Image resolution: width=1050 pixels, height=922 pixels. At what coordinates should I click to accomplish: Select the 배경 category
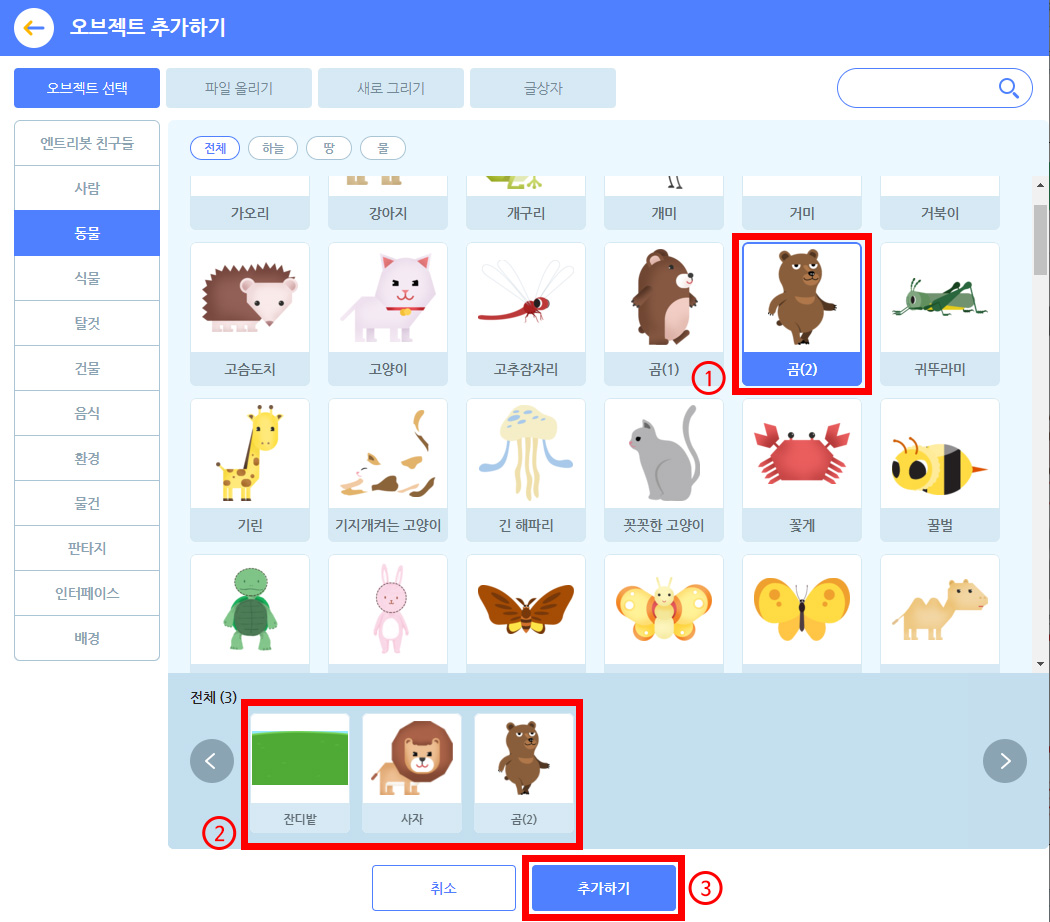pos(87,638)
